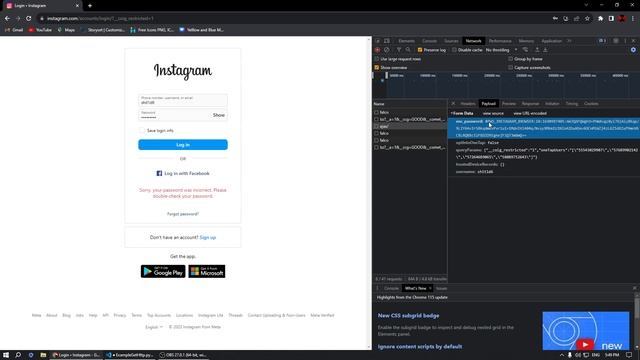Click the Export HAR download icon
The width and height of the screenshot is (640, 360).
(545, 50)
